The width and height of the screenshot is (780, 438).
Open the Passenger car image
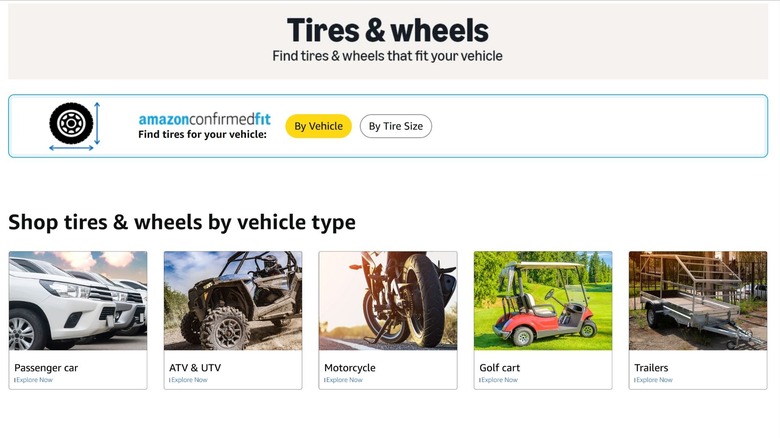pyautogui.click(x=78, y=301)
